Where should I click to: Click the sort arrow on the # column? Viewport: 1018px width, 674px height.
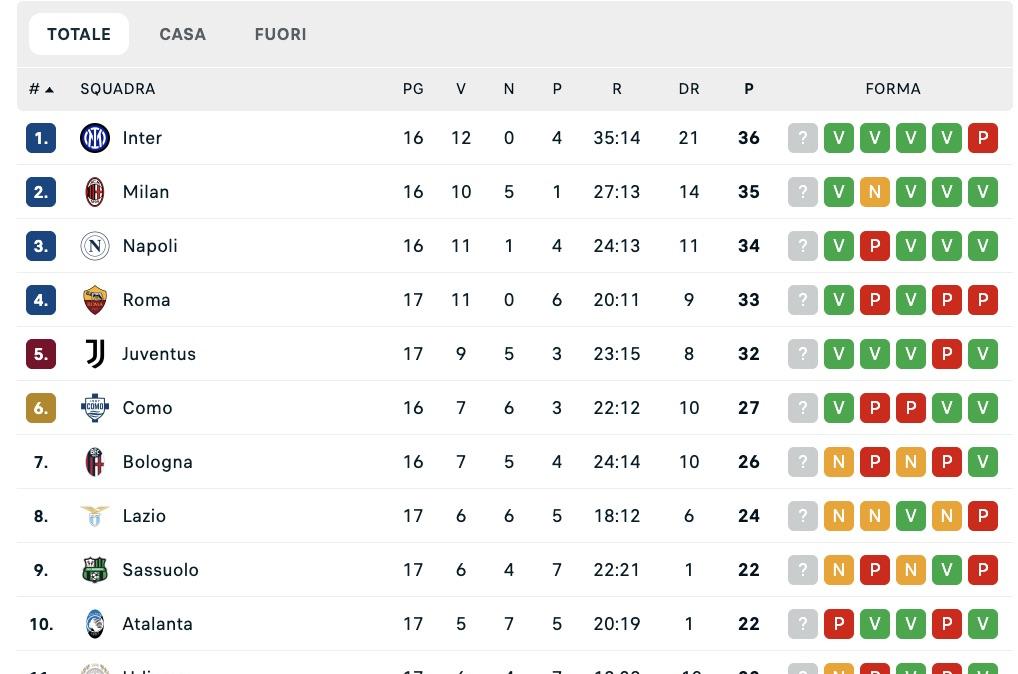coord(51,89)
